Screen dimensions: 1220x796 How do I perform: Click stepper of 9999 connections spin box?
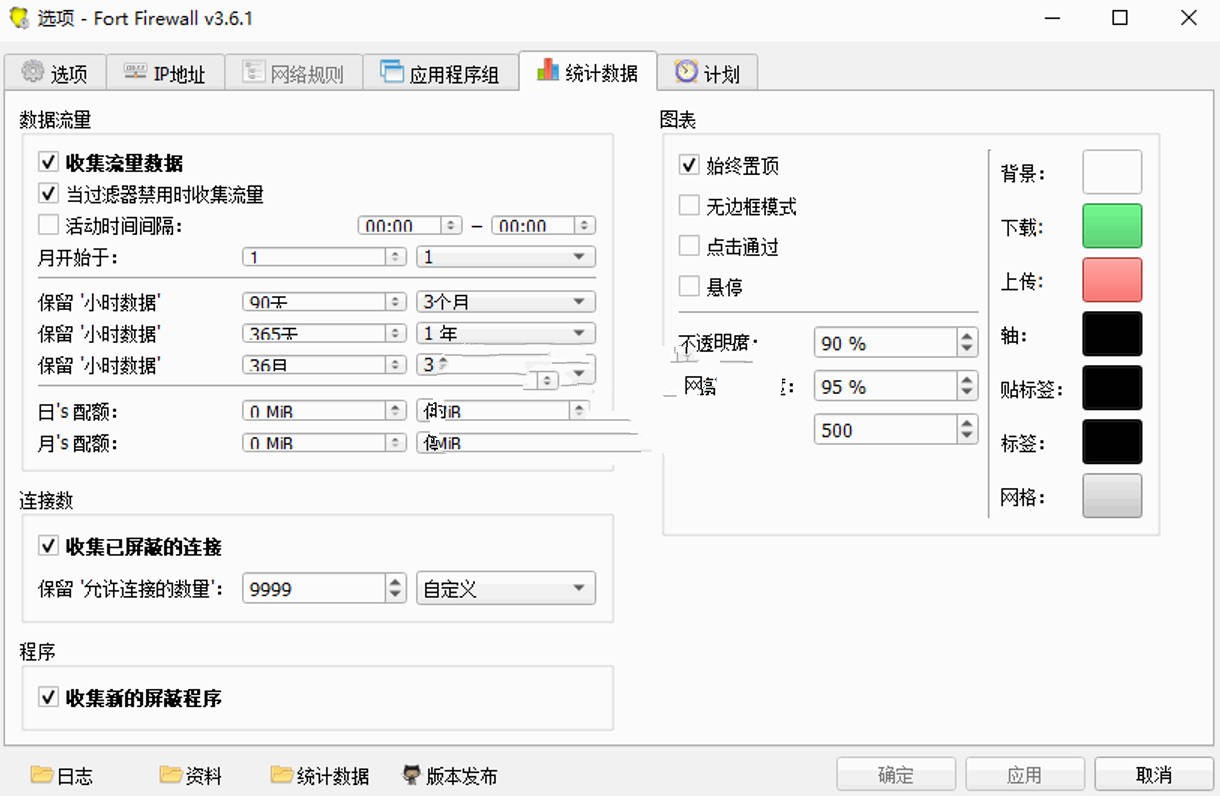tap(396, 588)
